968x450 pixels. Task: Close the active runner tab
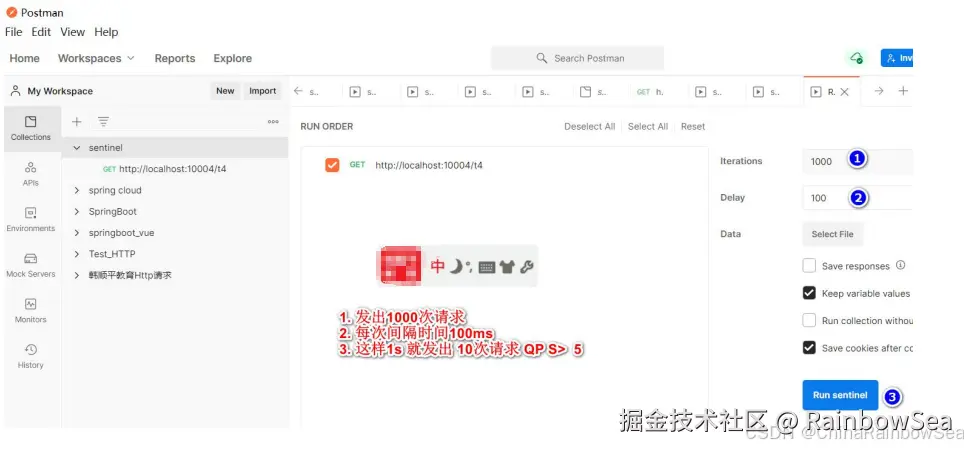[845, 92]
